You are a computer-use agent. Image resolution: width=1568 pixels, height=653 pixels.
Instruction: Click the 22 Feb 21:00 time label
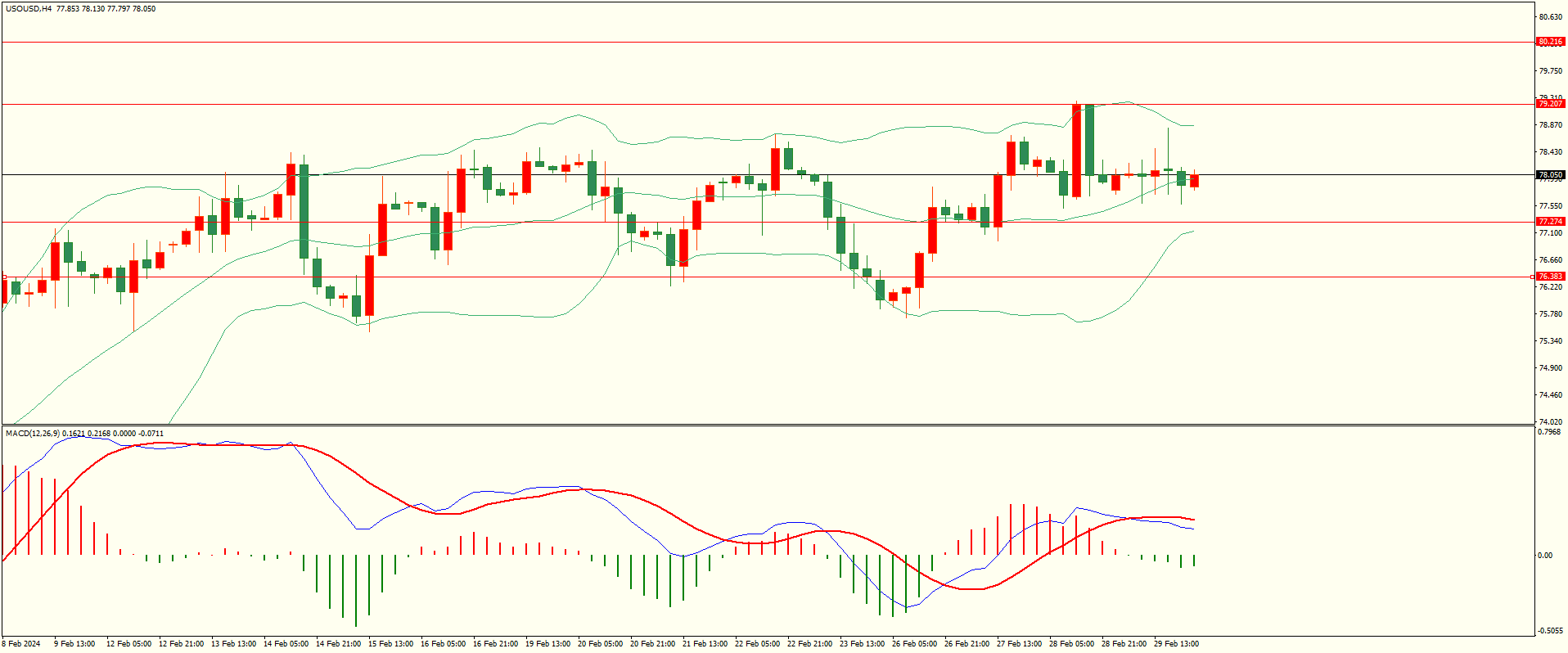point(809,644)
